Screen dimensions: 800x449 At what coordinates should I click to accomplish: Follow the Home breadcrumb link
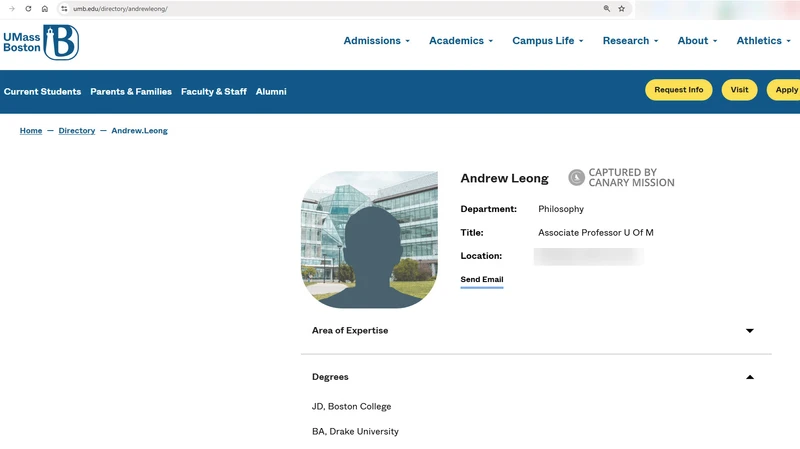[x=31, y=131]
